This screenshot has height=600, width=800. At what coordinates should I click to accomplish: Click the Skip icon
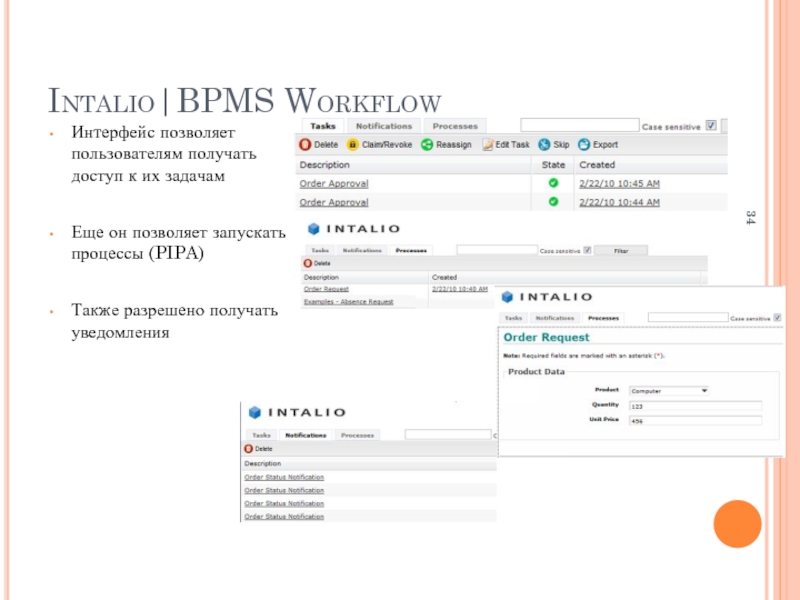pos(544,144)
